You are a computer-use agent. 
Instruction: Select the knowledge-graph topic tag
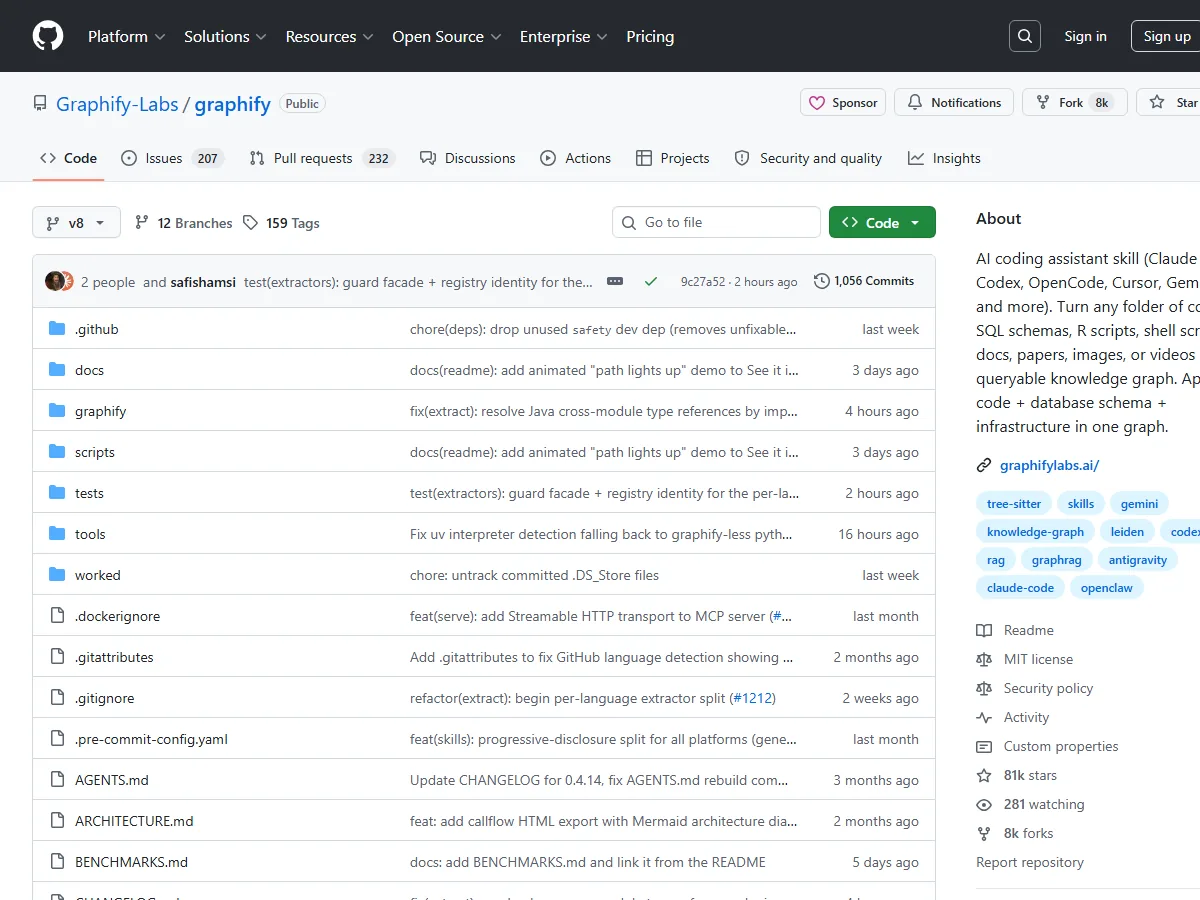click(x=1035, y=532)
